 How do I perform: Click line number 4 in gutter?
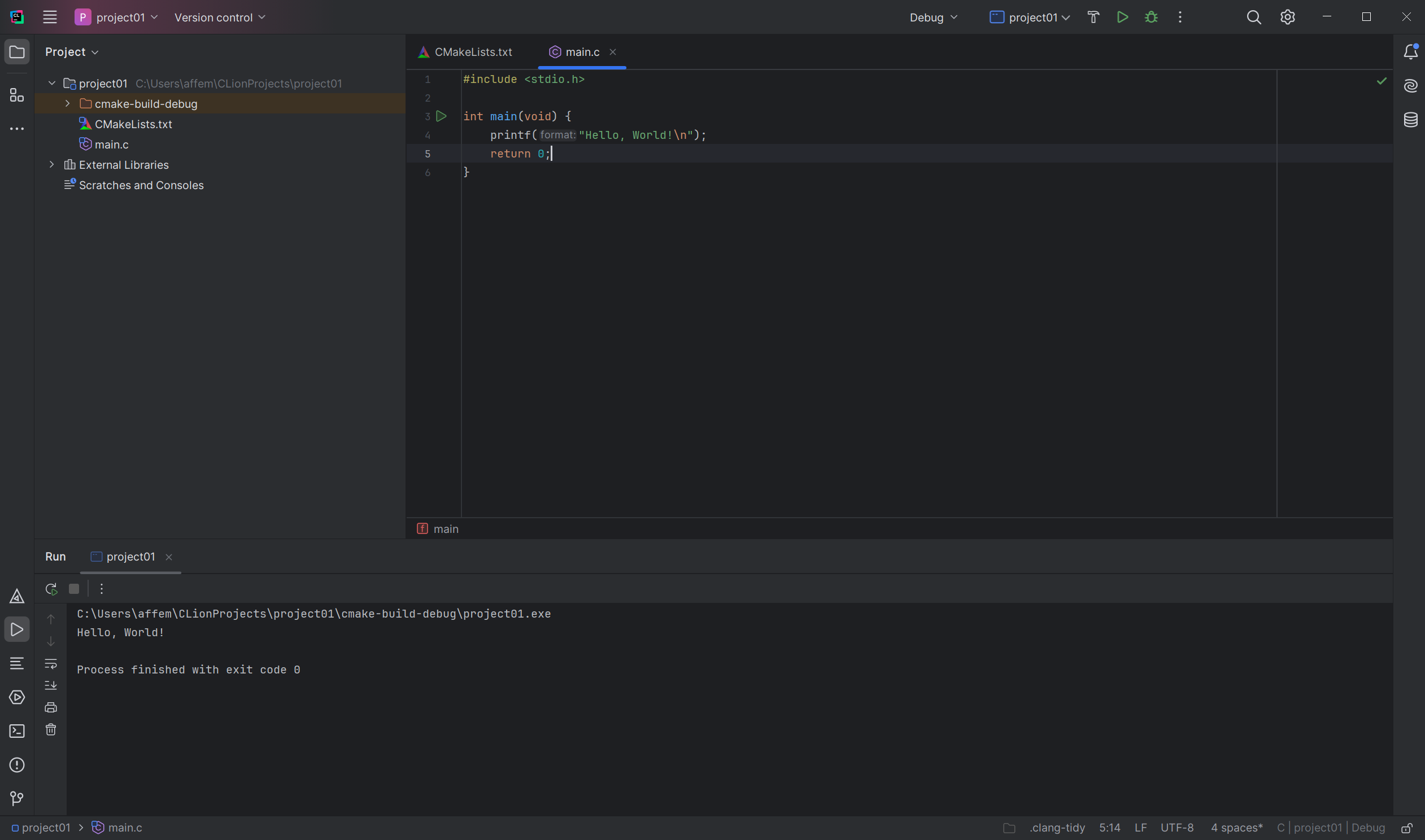coord(428,135)
